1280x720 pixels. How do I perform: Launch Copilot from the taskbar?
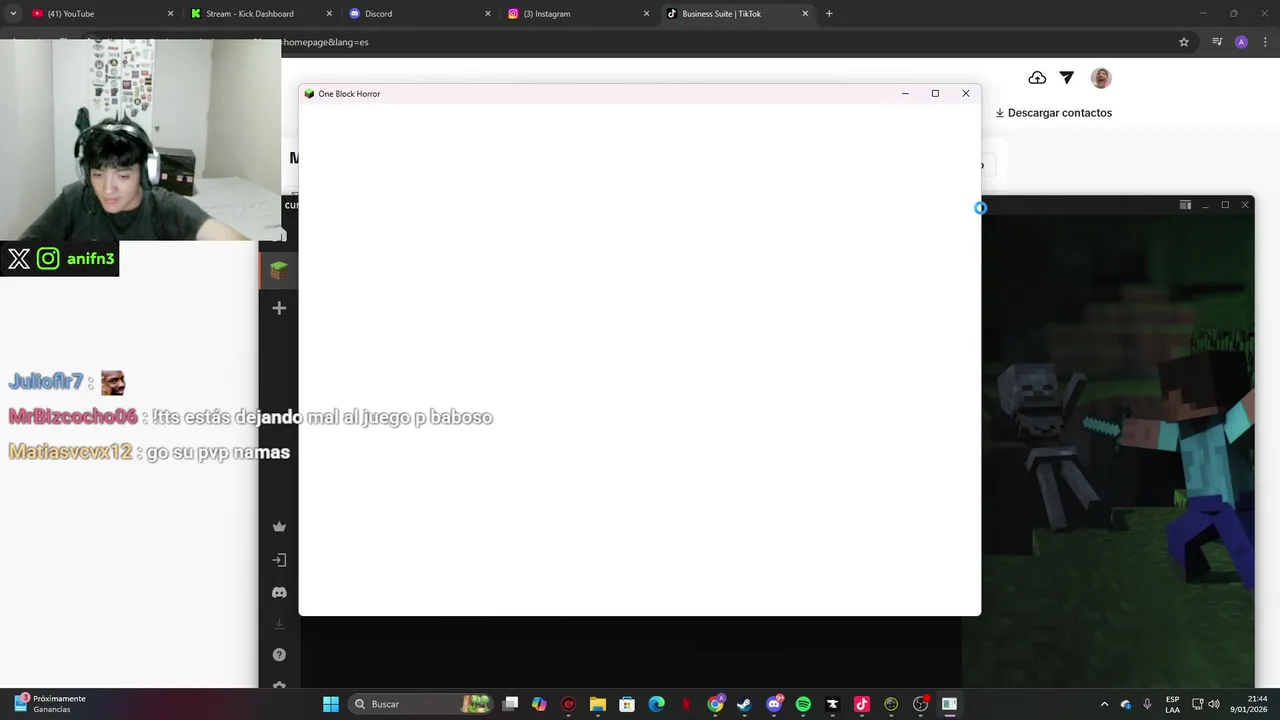[539, 704]
